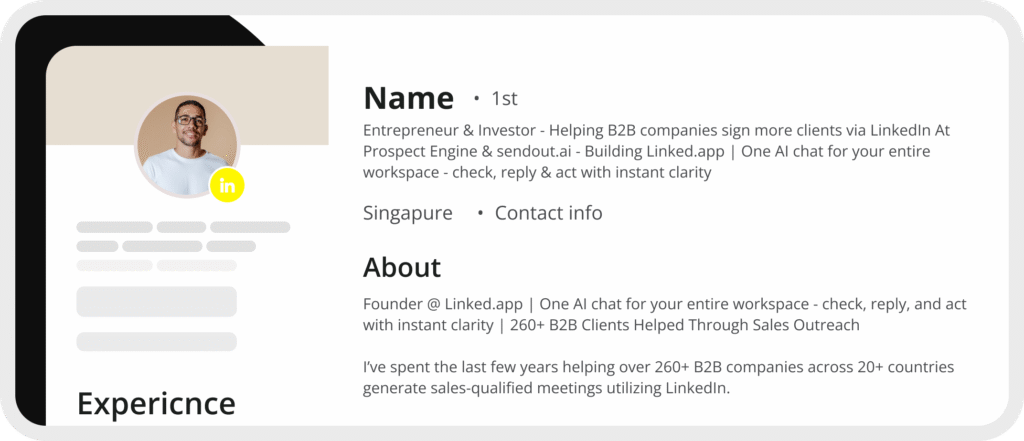The height and width of the screenshot is (441, 1024).
Task: Click the About section heading
Action: [402, 267]
